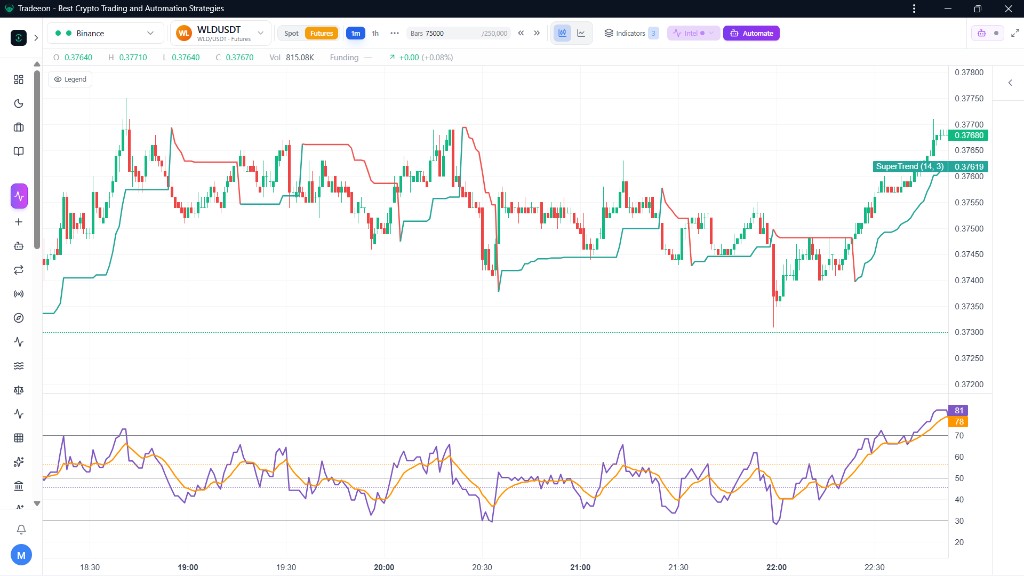The height and width of the screenshot is (576, 1024).
Task: Toggle dark mode moon icon
Action: (x=18, y=104)
